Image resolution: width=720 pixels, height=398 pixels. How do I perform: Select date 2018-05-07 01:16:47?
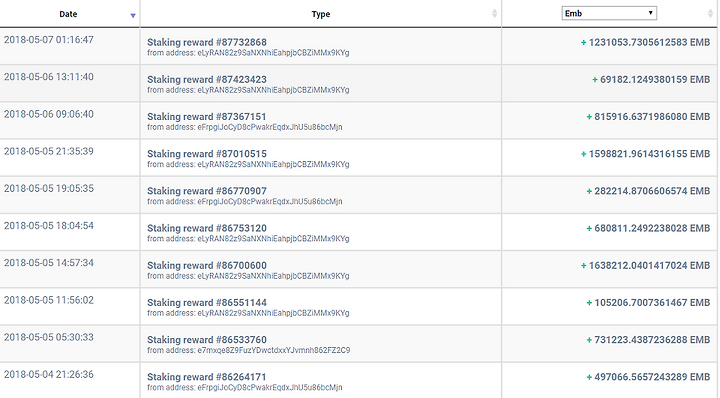(49, 40)
